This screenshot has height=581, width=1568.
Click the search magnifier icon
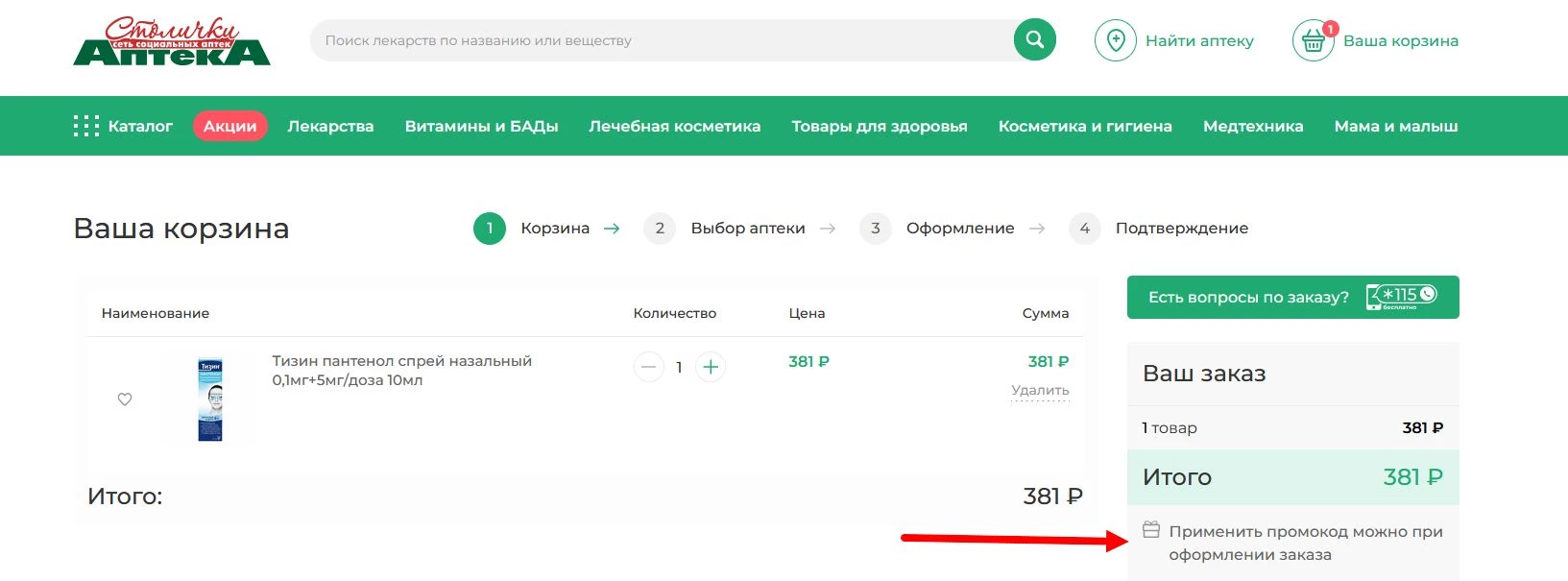[x=1033, y=39]
